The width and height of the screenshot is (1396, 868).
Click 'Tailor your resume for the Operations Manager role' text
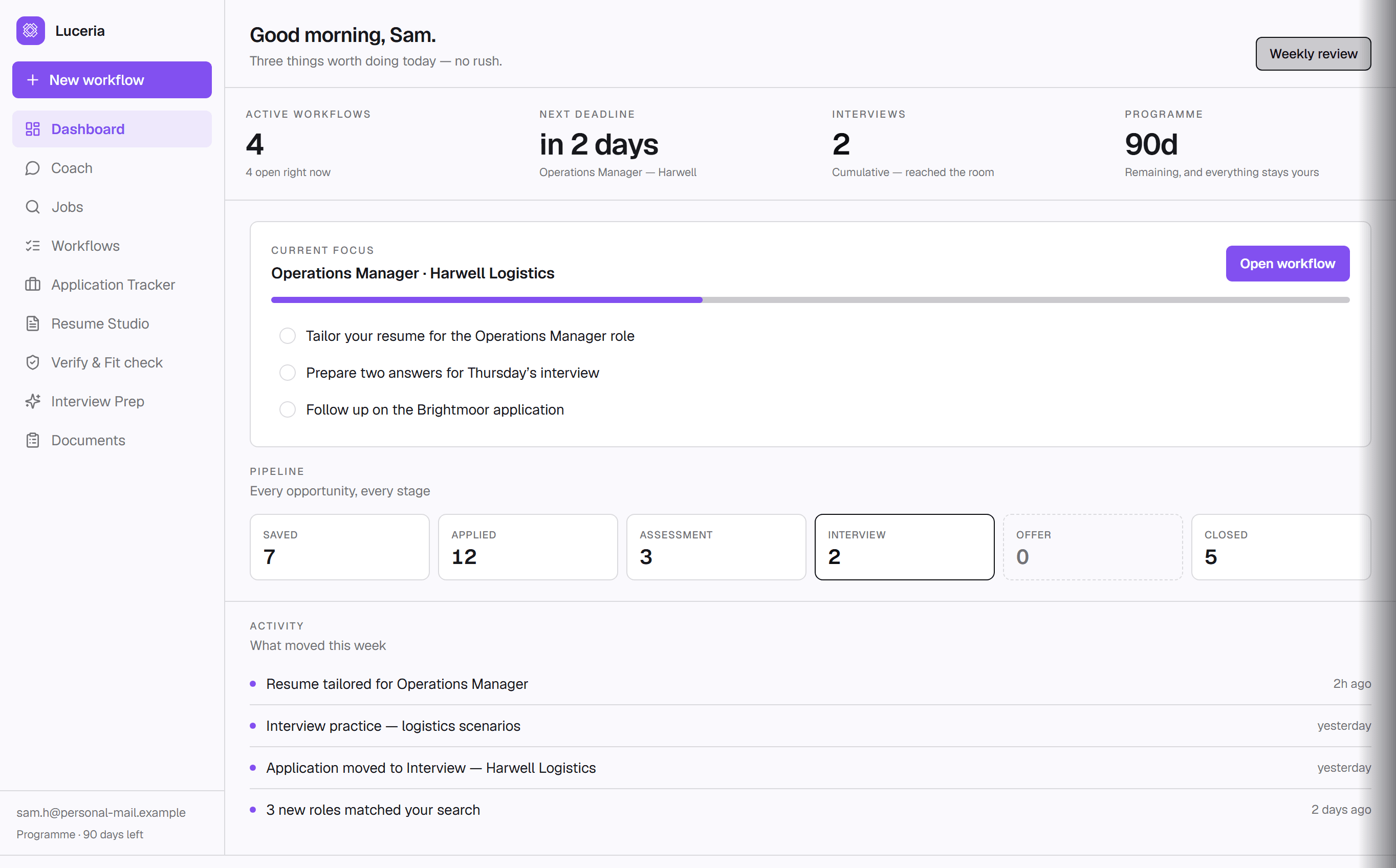click(x=470, y=336)
